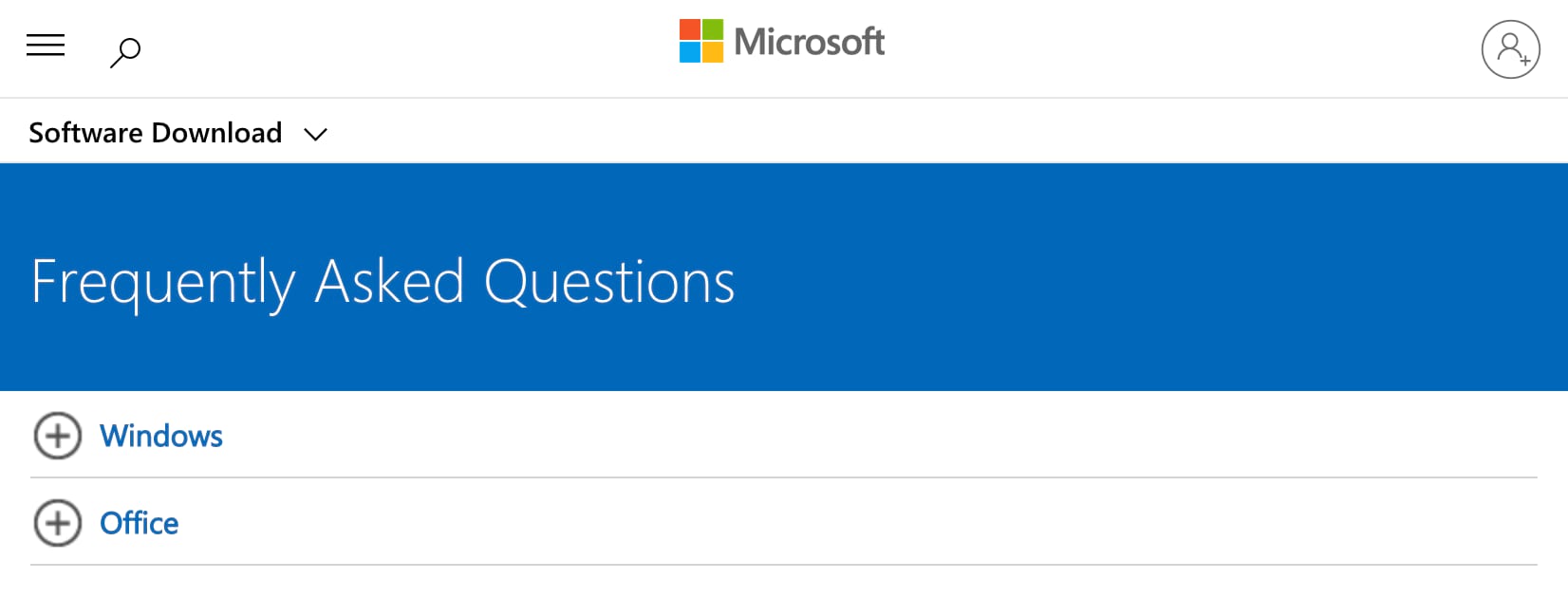Toggle open the Windows questions list
Image resolution: width=1568 pixels, height=598 pixels.
(x=161, y=437)
